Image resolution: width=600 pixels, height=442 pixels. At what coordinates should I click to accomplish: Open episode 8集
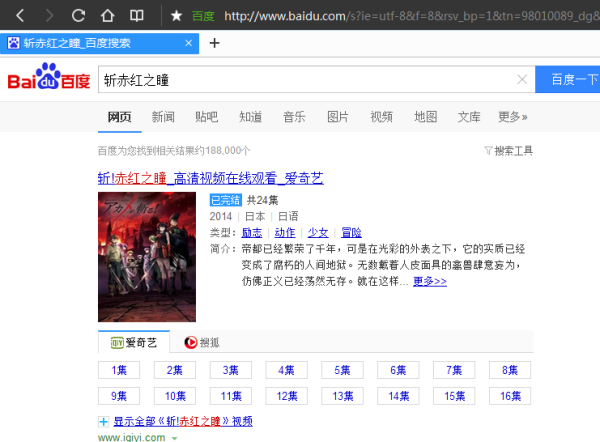click(x=510, y=370)
